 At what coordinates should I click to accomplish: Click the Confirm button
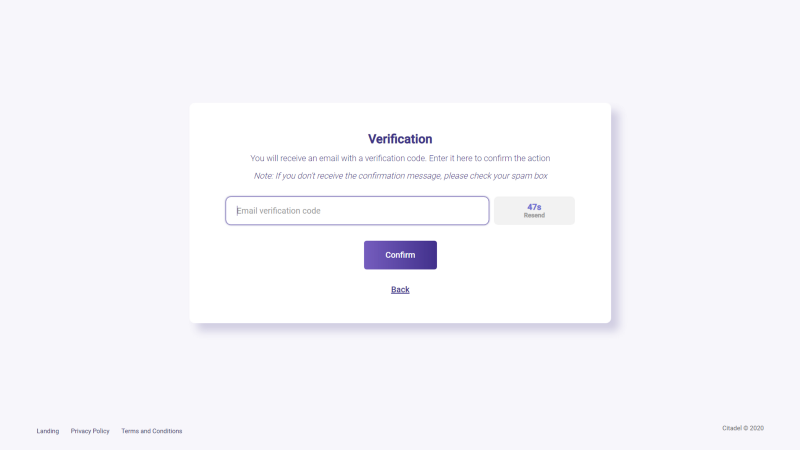click(400, 255)
